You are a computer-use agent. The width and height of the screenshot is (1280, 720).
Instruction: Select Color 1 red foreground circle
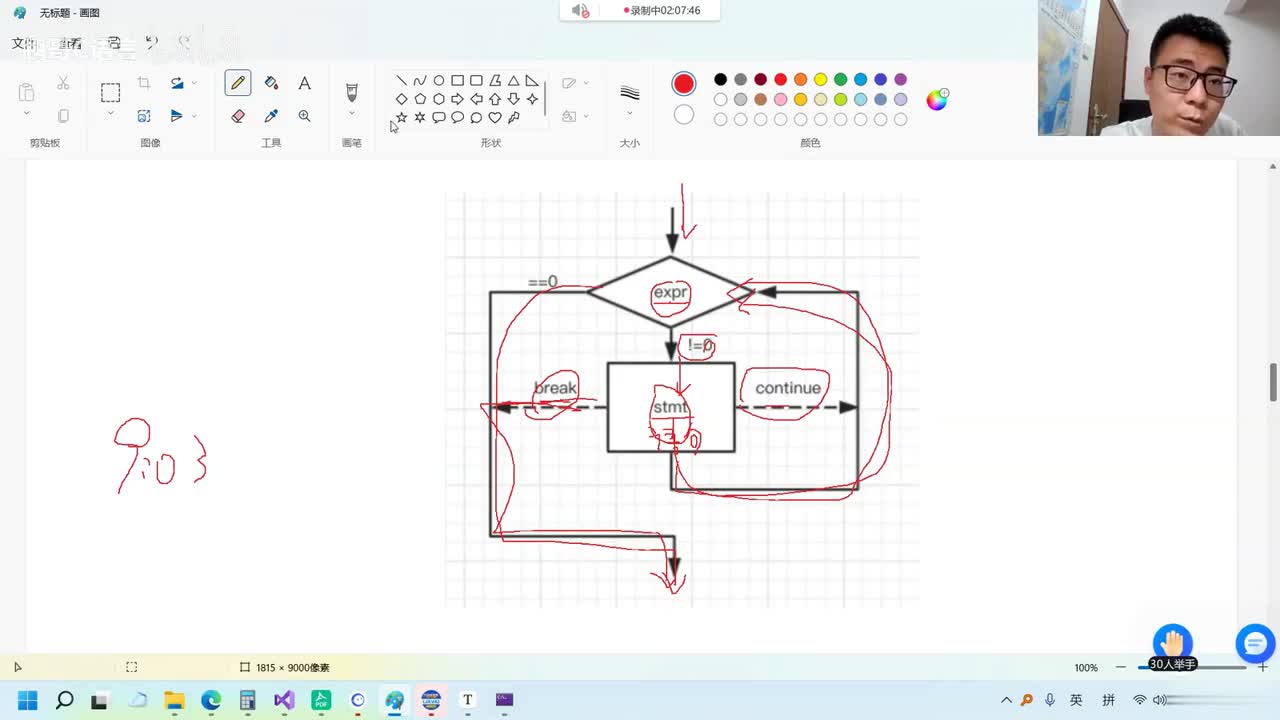click(x=684, y=84)
